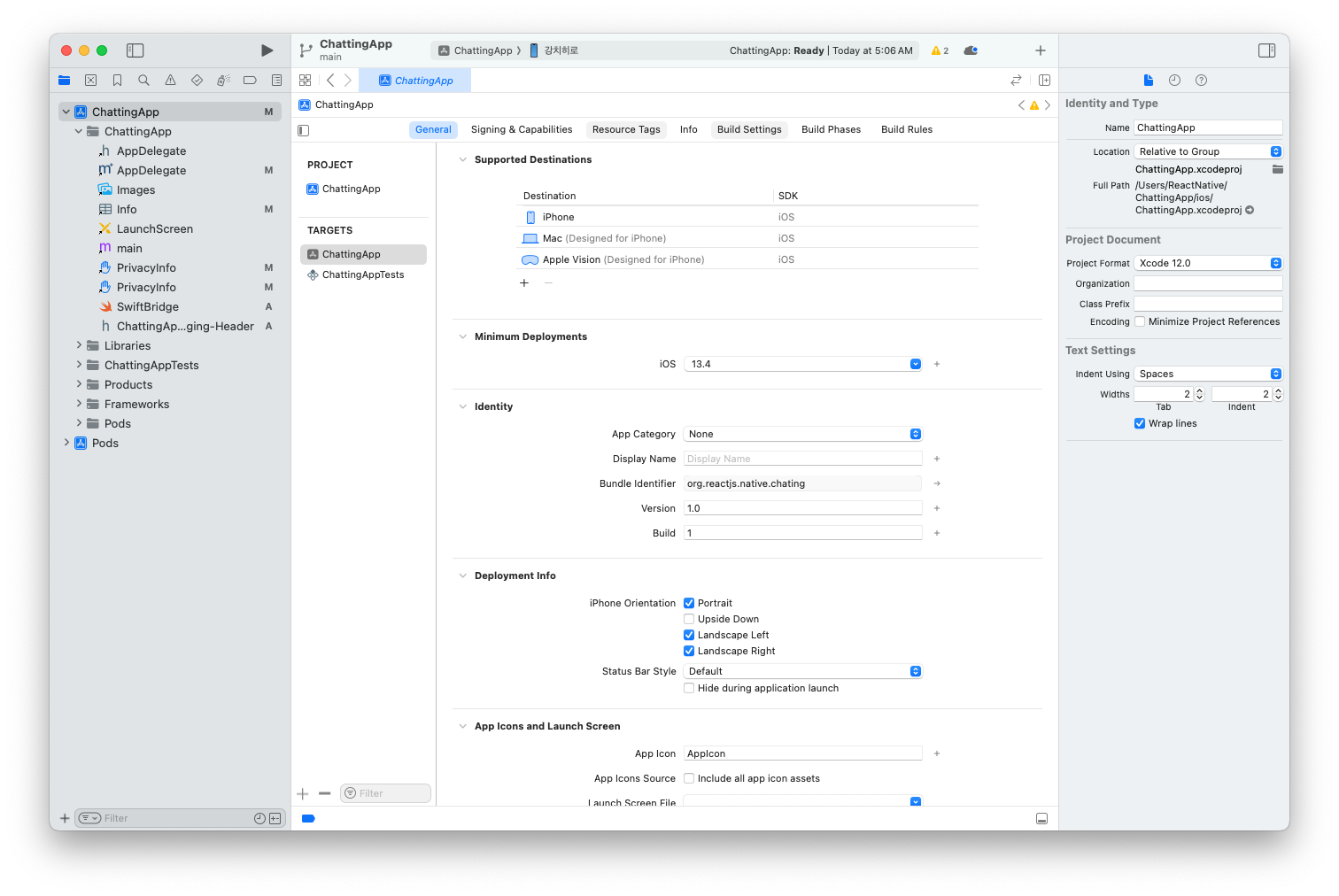Viewport: 1339px width, 896px height.
Task: Enable Upside Down orientation checkbox
Action: pyautogui.click(x=689, y=619)
